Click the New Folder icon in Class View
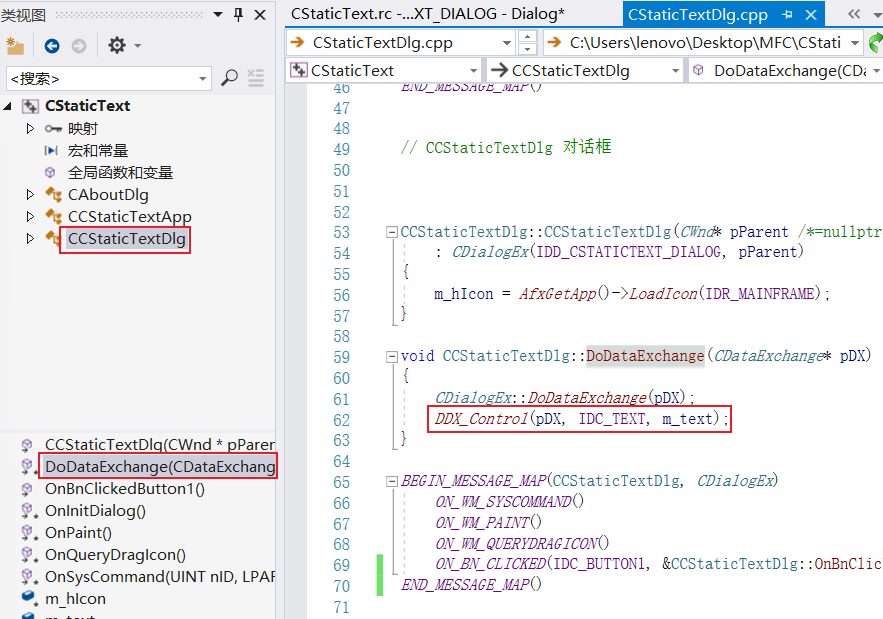Image resolution: width=883 pixels, height=619 pixels. click(15, 46)
